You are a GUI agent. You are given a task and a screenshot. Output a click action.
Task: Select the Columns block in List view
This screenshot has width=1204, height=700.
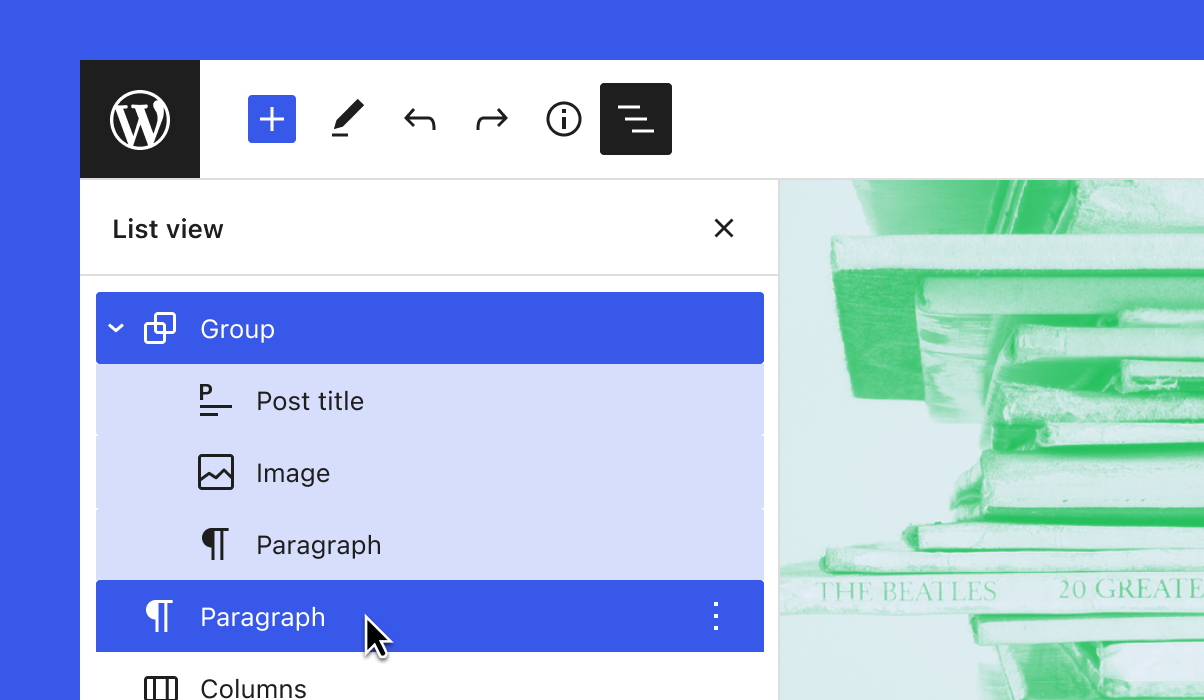[253, 687]
